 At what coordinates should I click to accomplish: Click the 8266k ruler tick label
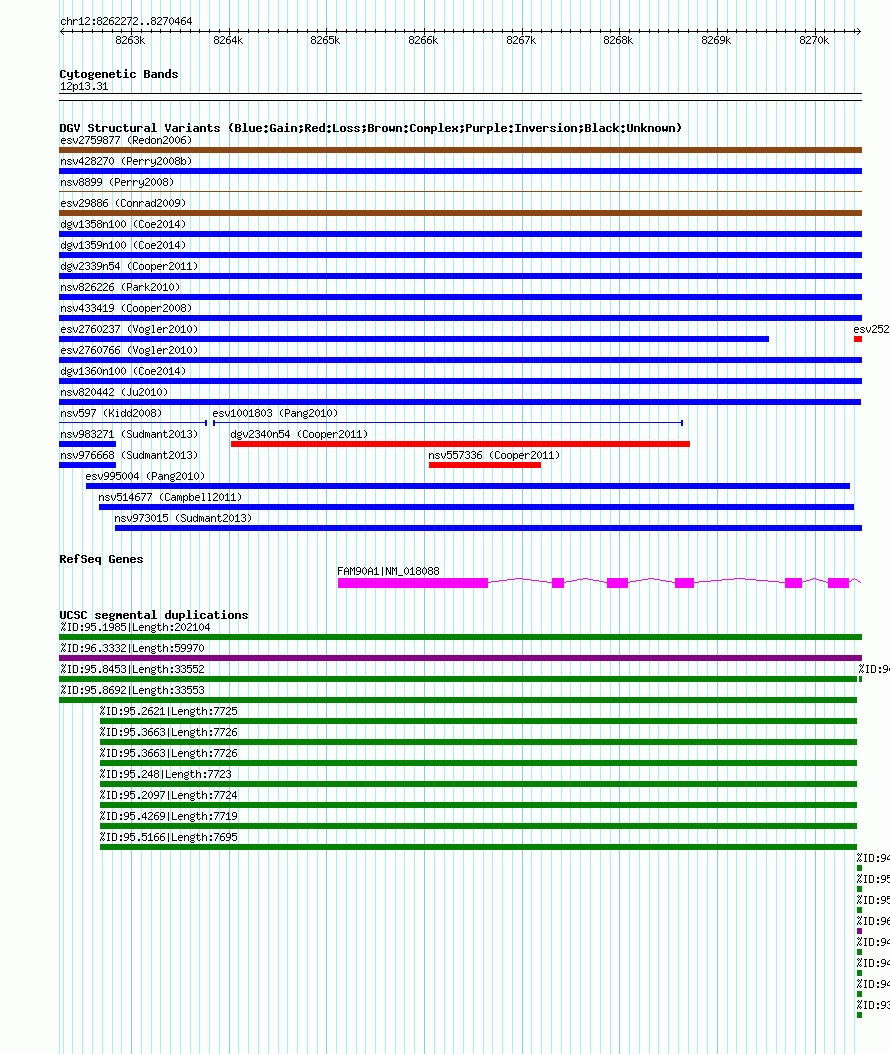coord(423,40)
